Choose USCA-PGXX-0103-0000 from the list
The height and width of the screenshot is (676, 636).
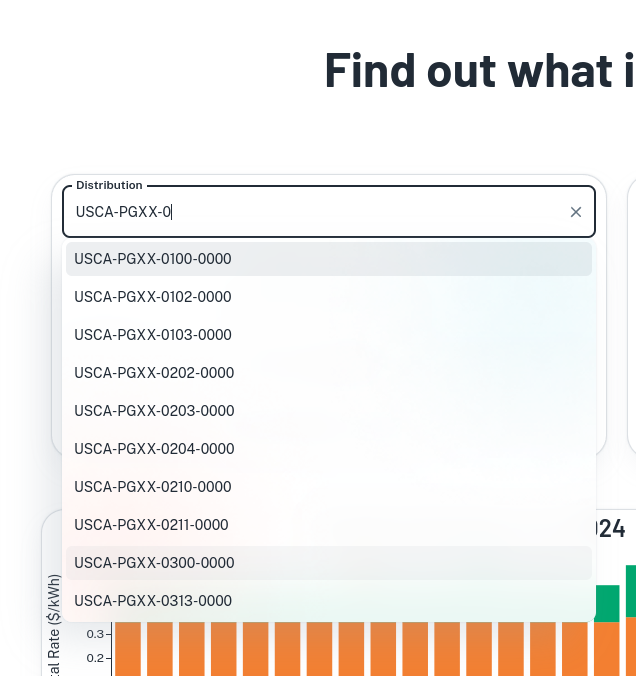click(x=329, y=335)
